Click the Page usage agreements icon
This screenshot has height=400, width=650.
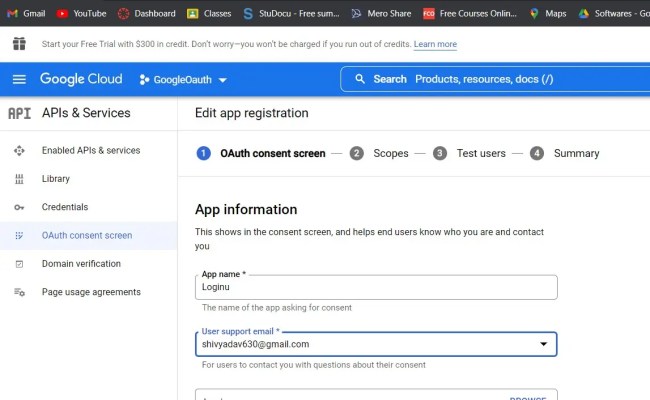click(x=19, y=292)
